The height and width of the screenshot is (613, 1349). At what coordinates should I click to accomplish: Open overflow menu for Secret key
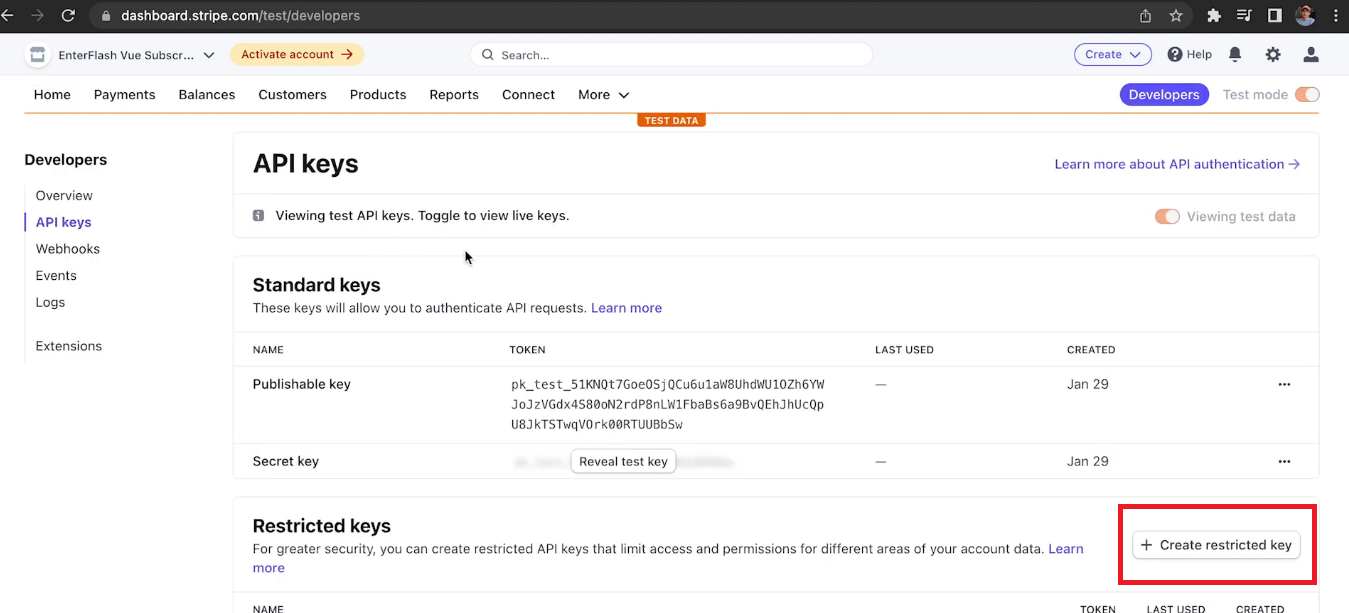pos(1284,461)
